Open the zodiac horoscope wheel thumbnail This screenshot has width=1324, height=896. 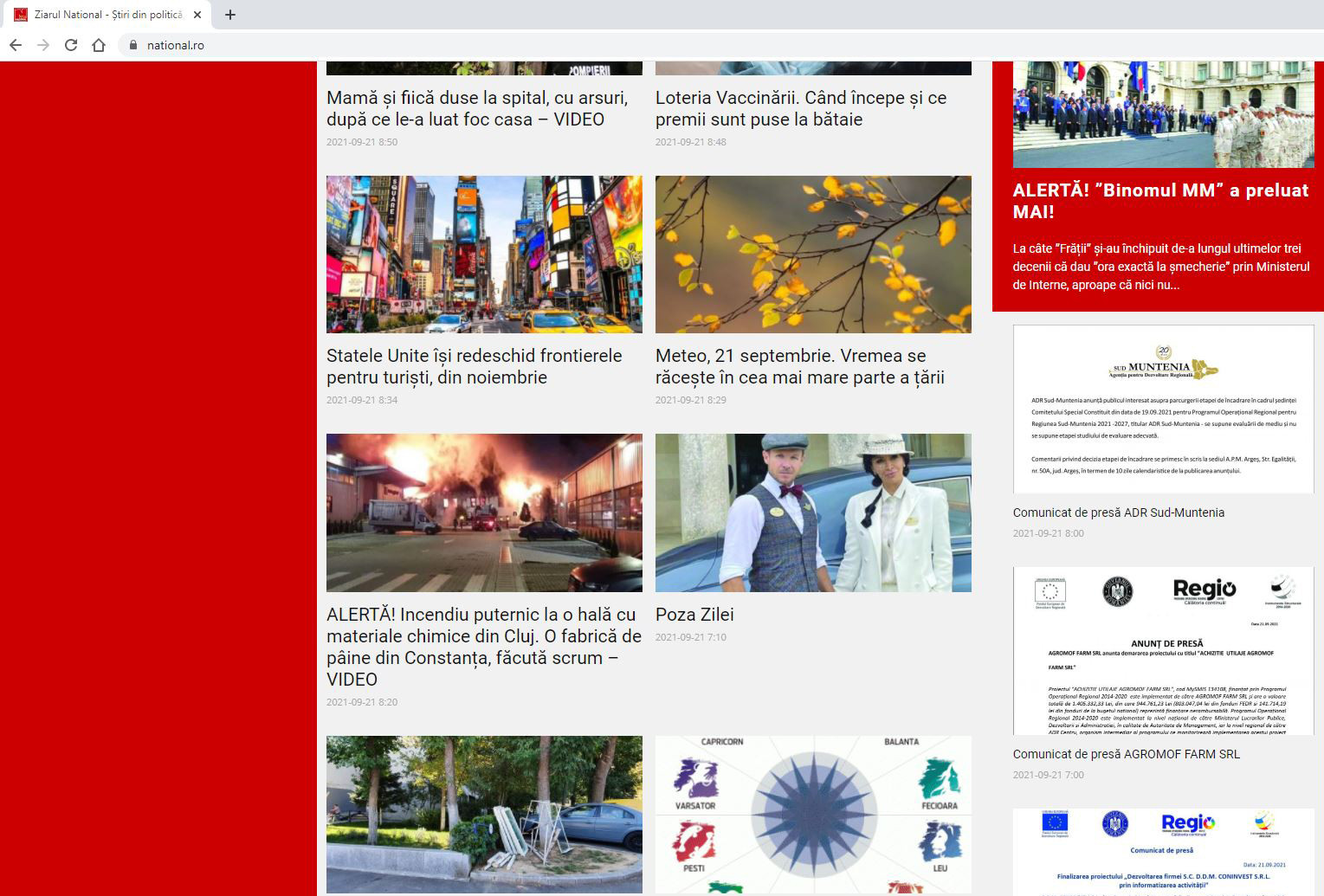tap(813, 815)
